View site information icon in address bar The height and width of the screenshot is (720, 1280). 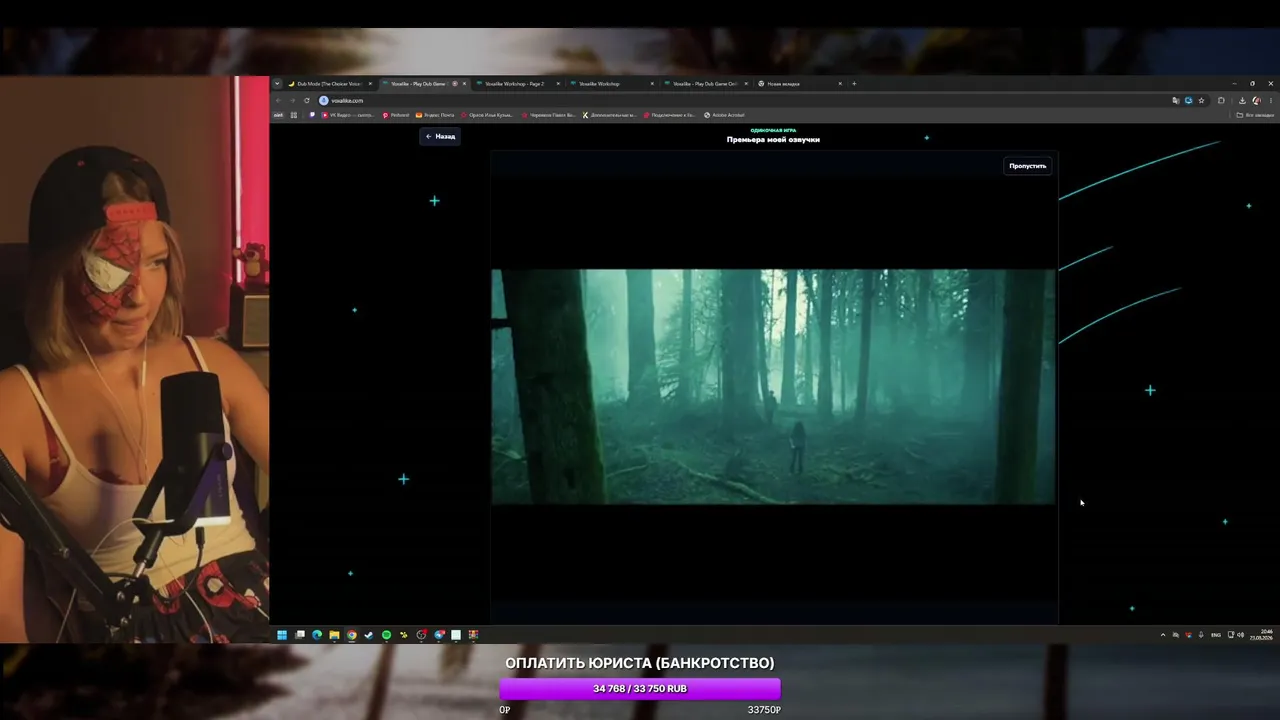click(324, 100)
